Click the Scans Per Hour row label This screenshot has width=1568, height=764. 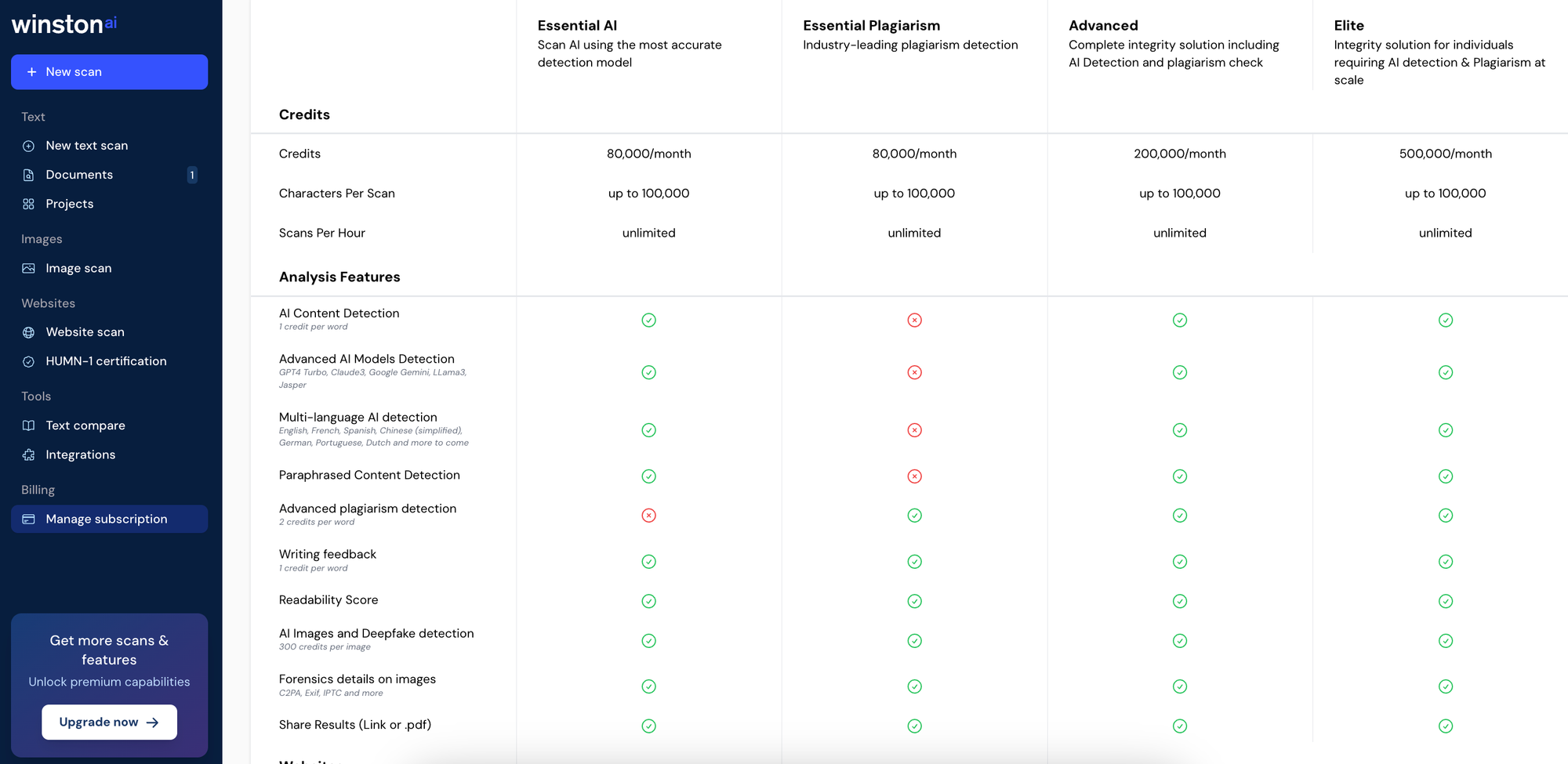tap(322, 233)
